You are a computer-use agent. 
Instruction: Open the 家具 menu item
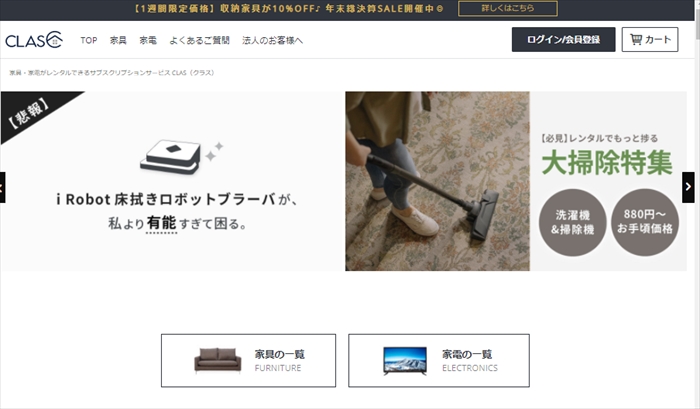[x=118, y=40]
